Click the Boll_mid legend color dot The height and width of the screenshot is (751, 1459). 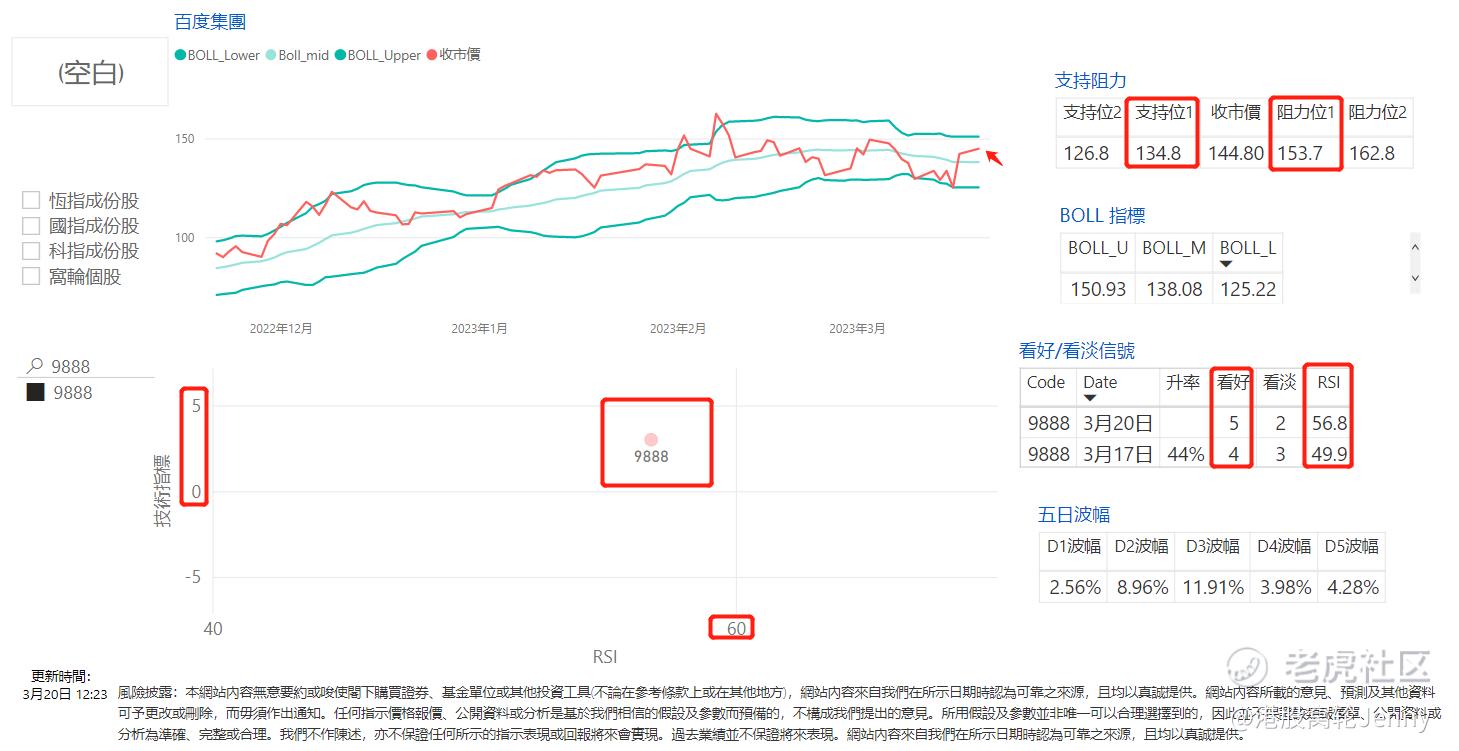pos(271,55)
